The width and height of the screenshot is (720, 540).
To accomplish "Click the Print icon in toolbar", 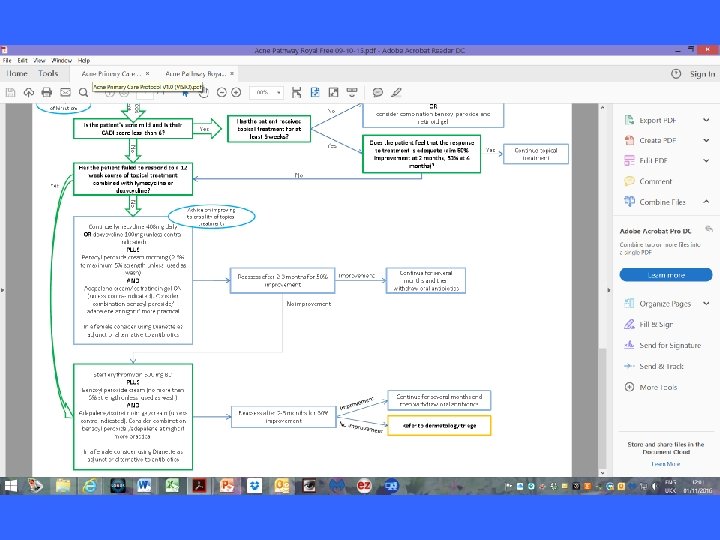I will [47, 93].
